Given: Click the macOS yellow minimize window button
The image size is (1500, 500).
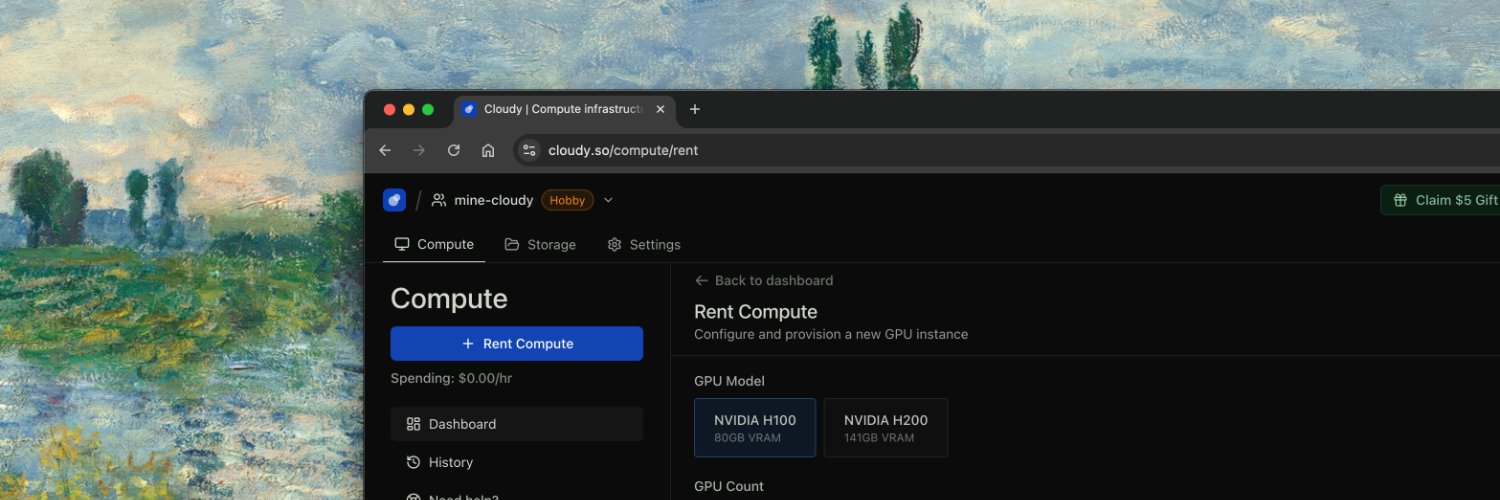Looking at the screenshot, I should point(409,110).
